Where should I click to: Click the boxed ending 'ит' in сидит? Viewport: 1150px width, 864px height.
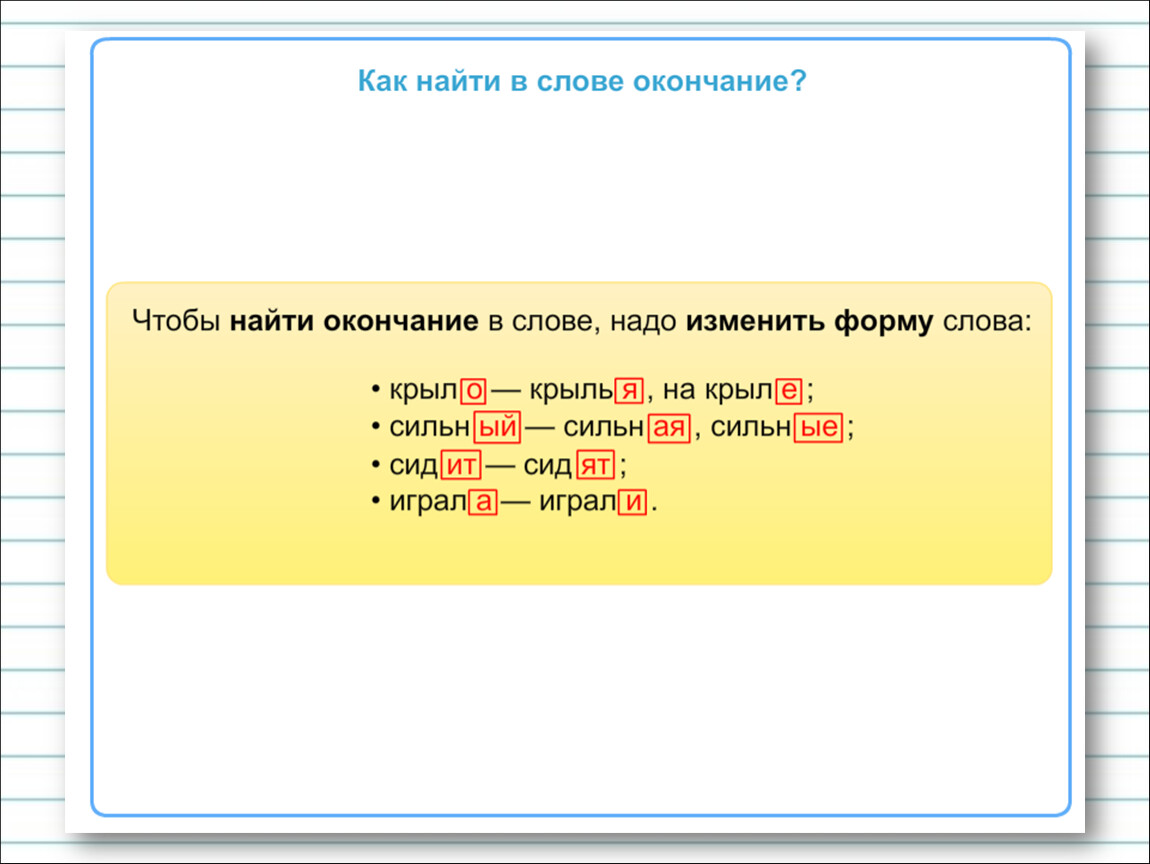pyautogui.click(x=461, y=465)
